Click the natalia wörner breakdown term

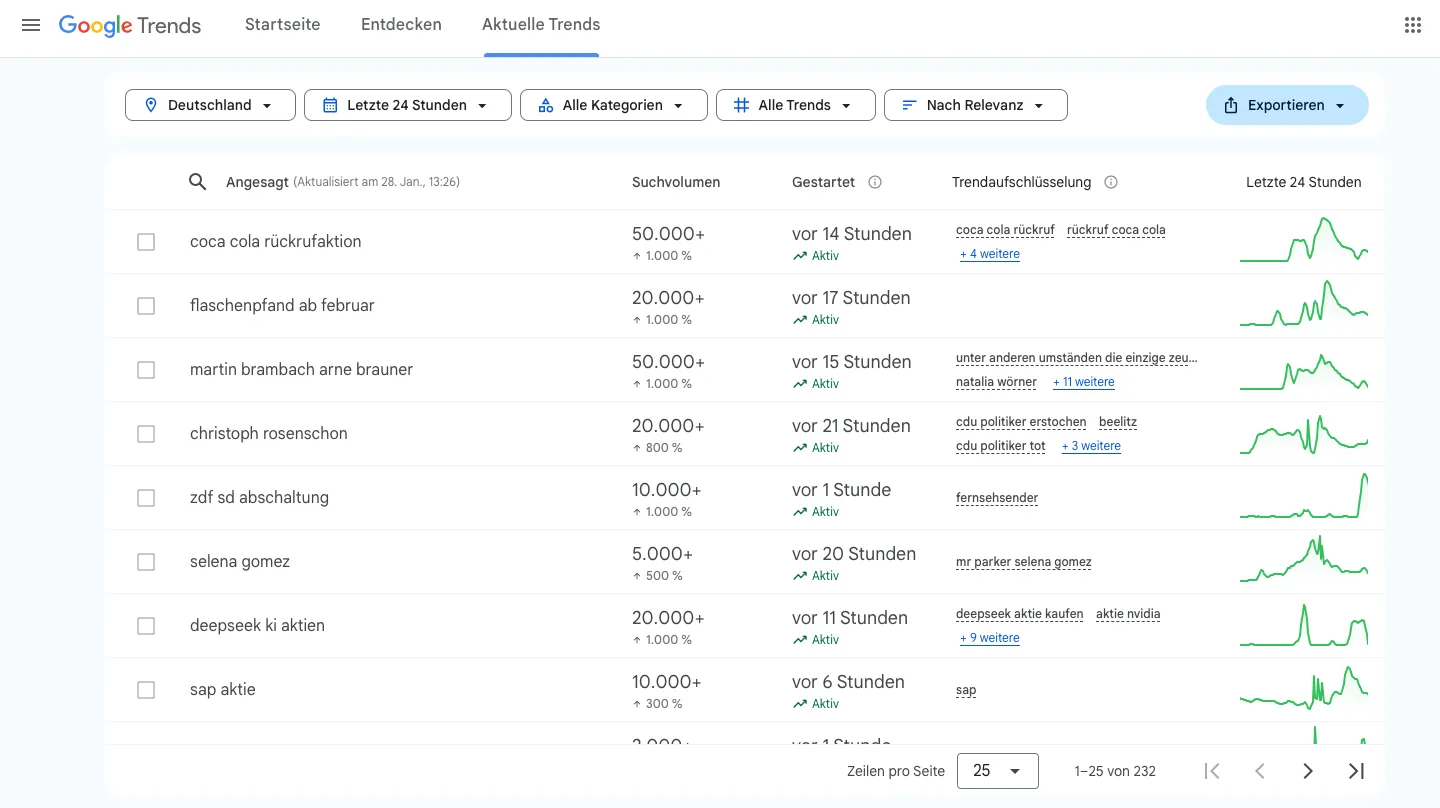click(x=998, y=382)
